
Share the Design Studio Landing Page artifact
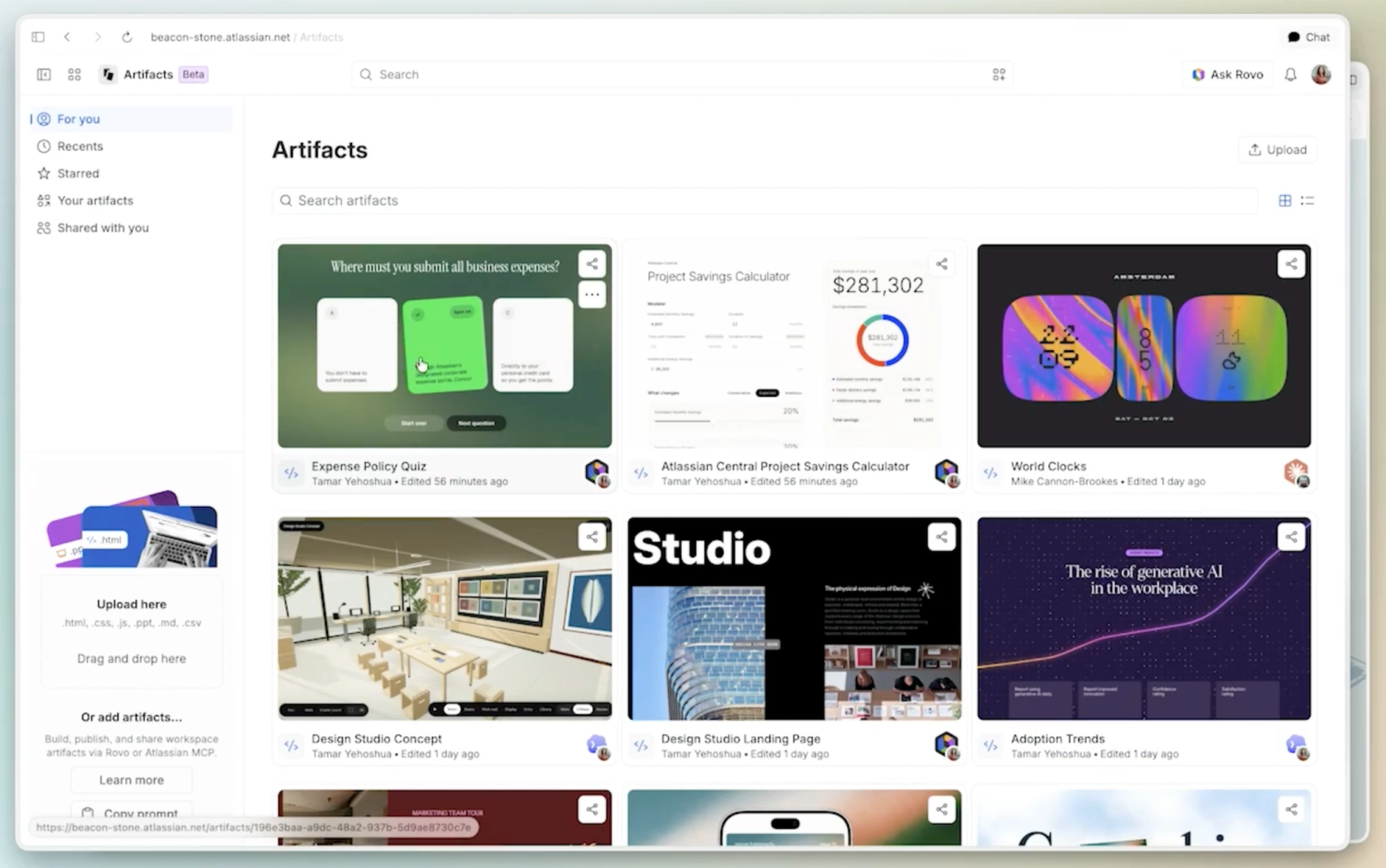click(x=942, y=537)
